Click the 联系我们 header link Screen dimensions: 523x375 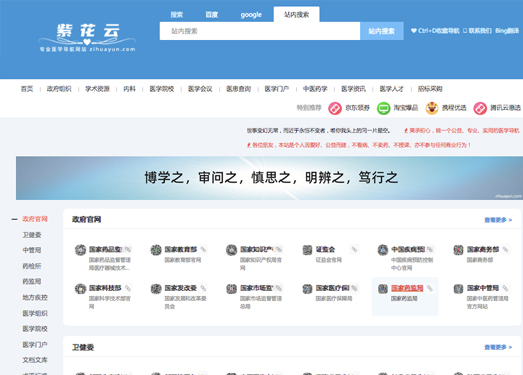pyautogui.click(x=478, y=31)
